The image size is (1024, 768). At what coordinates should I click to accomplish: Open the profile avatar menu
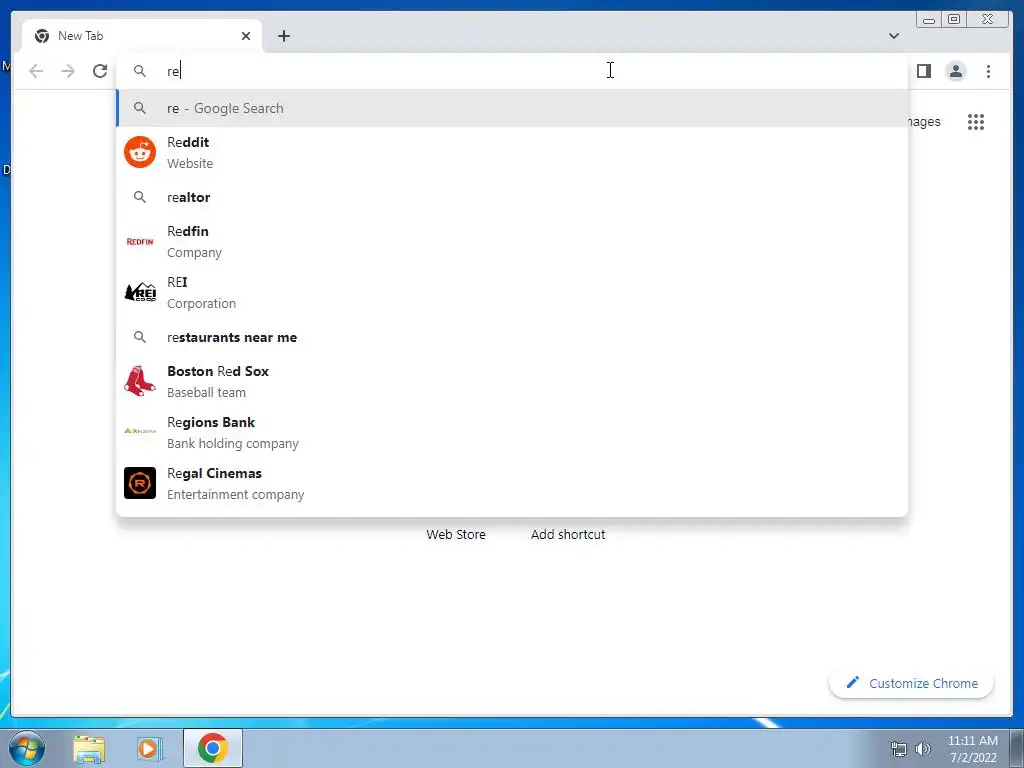tap(955, 71)
